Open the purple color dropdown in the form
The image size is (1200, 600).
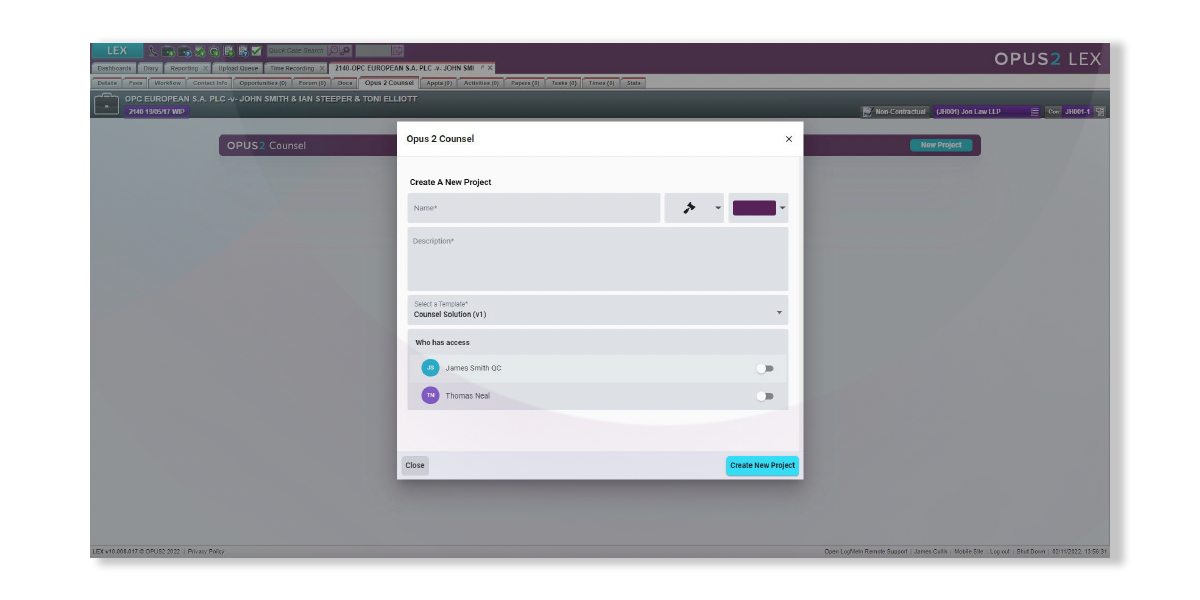[783, 208]
